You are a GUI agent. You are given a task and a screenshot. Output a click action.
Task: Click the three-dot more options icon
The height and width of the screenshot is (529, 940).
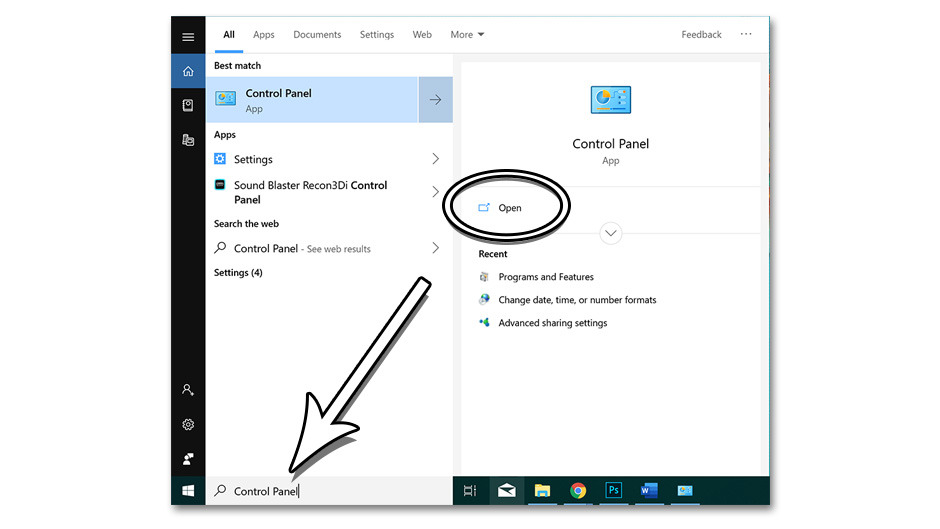(746, 34)
